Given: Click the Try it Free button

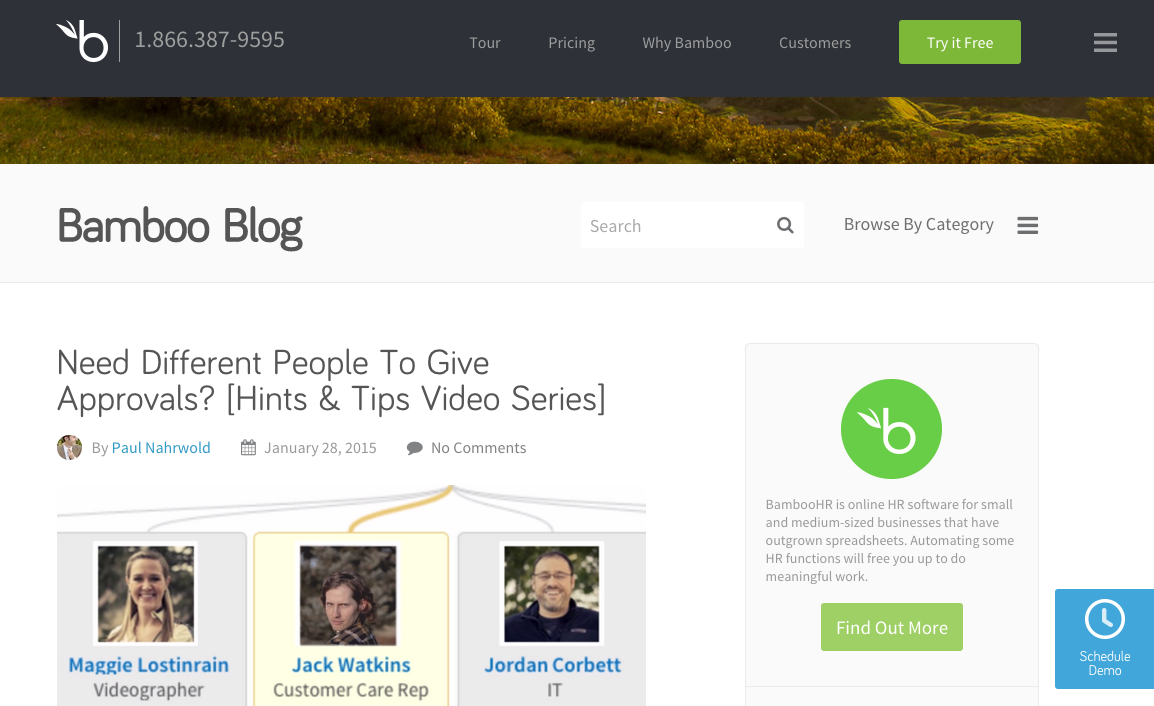Looking at the screenshot, I should tap(960, 42).
